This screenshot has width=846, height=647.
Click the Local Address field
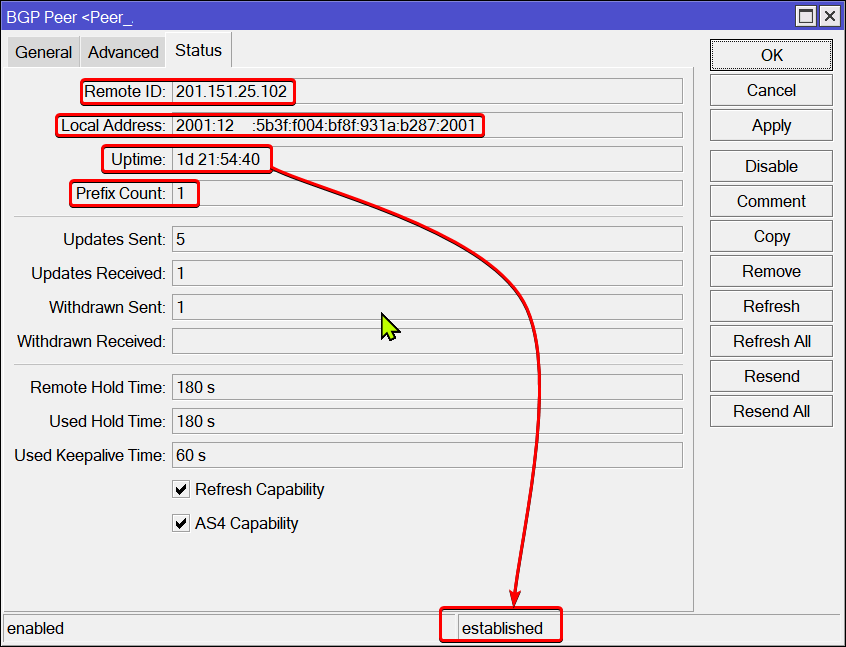pyautogui.click(x=427, y=126)
